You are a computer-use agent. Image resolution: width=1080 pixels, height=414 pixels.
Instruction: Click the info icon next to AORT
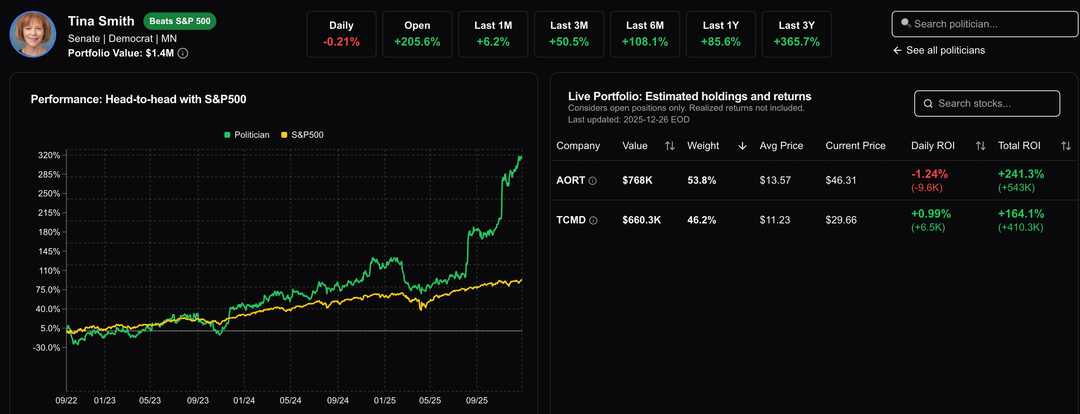[592, 181]
